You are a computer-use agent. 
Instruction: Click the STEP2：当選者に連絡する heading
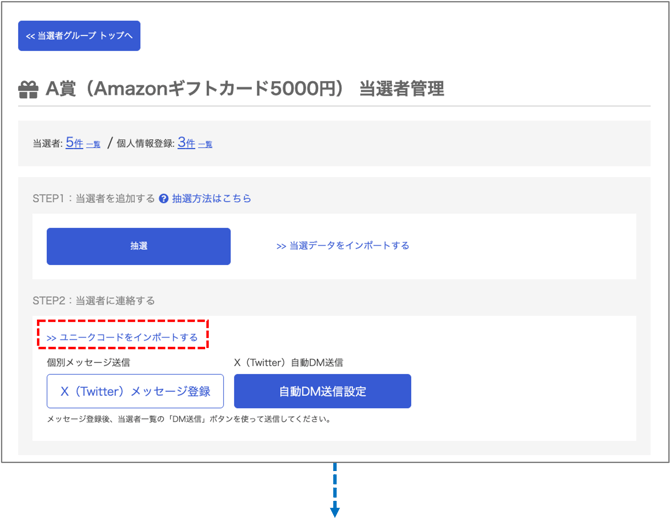(93, 300)
